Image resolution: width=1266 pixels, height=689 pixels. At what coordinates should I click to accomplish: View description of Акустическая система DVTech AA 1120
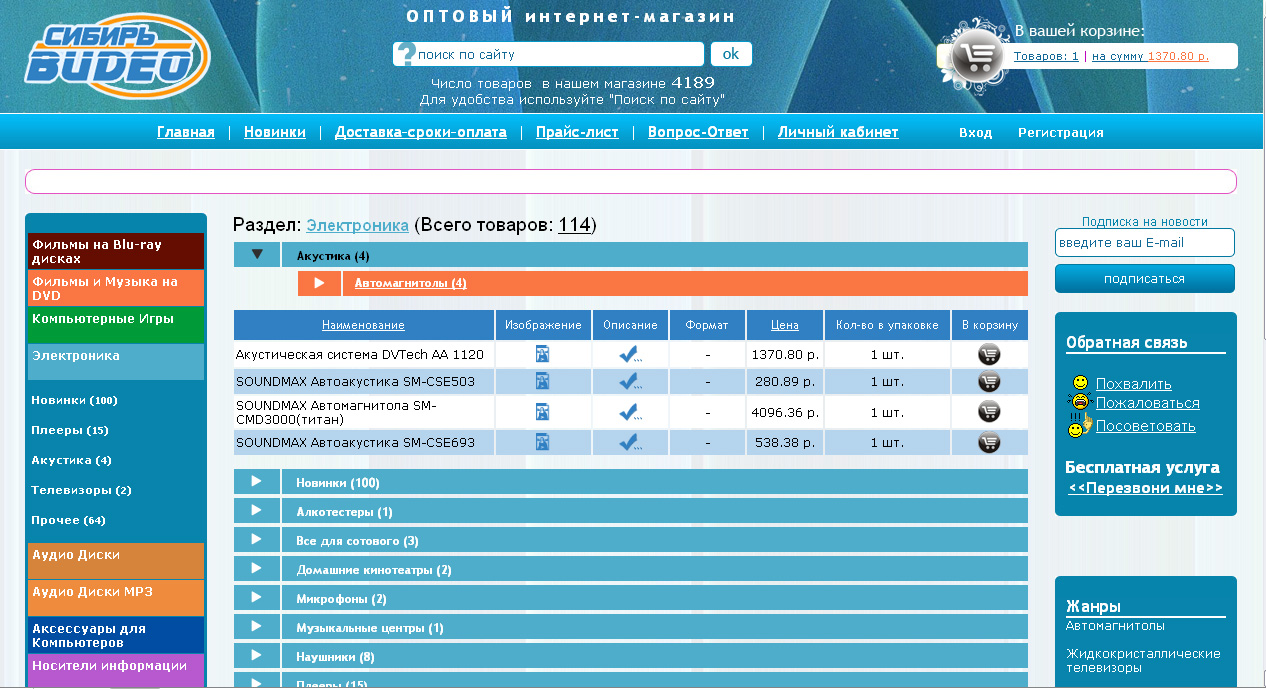point(630,353)
